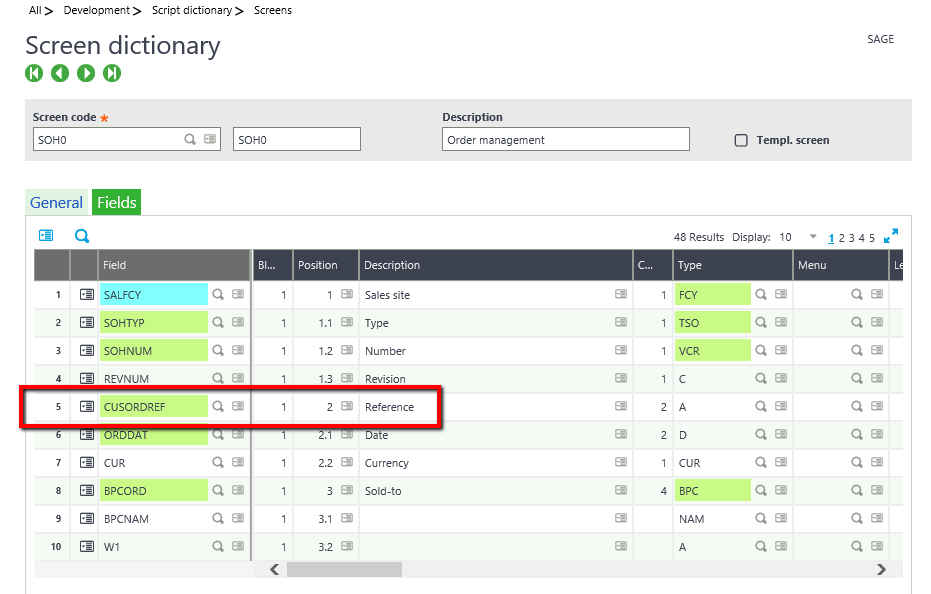The image size is (931, 594).
Task: Open row actions icon for CUSORDREF line
Action: coord(87,407)
